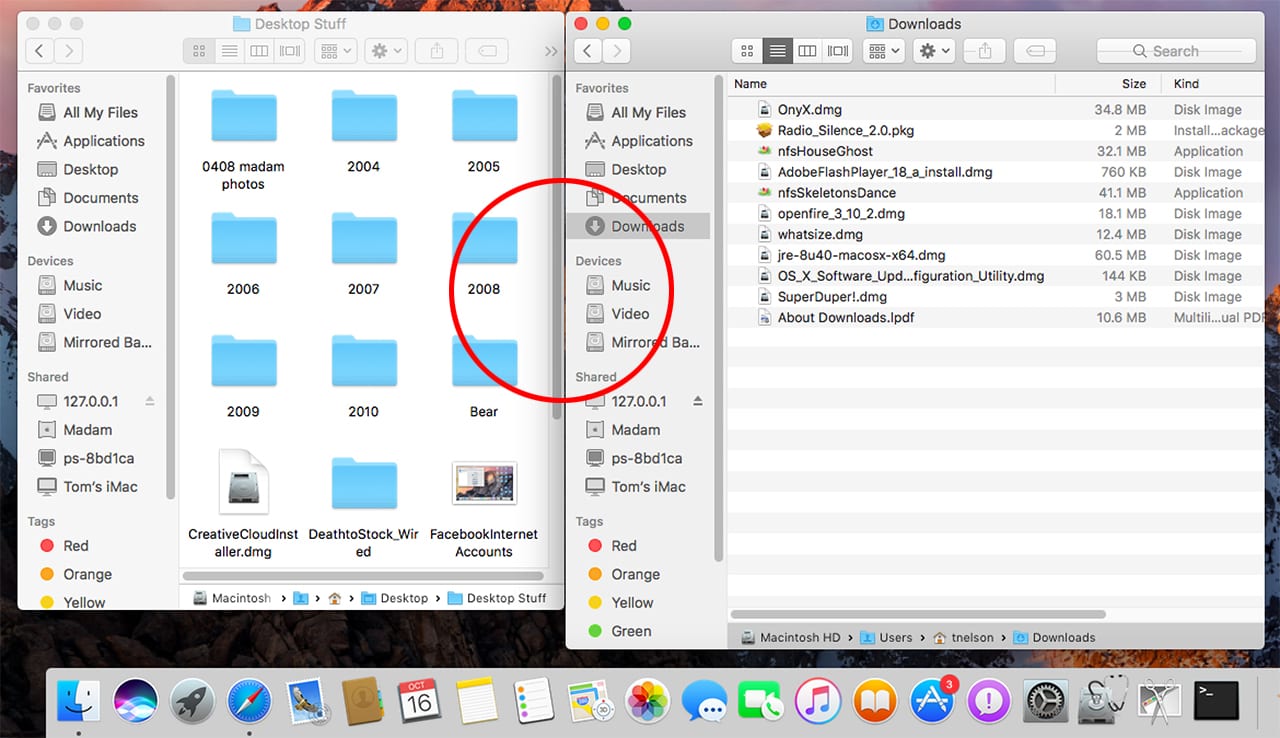Open Terminal from the Dock
The width and height of the screenshot is (1280, 738).
click(1217, 701)
